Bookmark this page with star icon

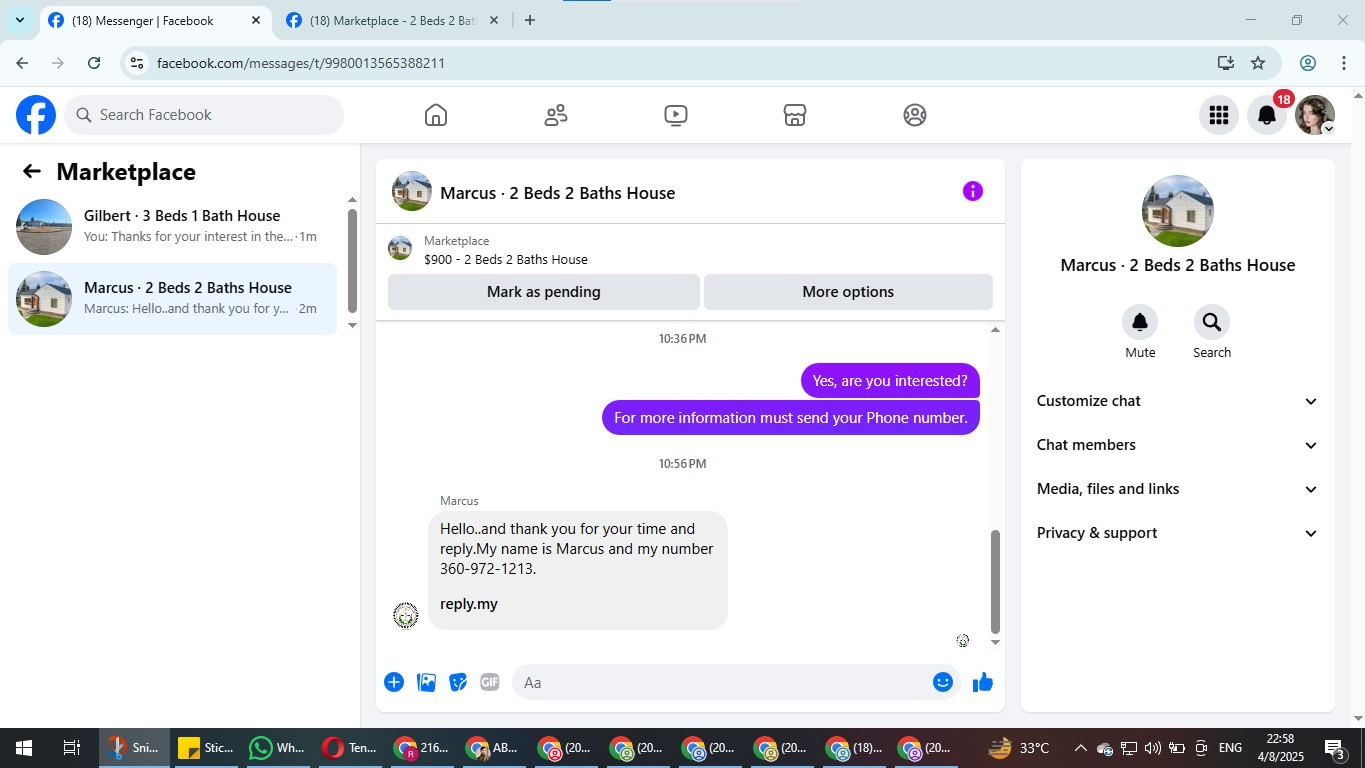1258,63
